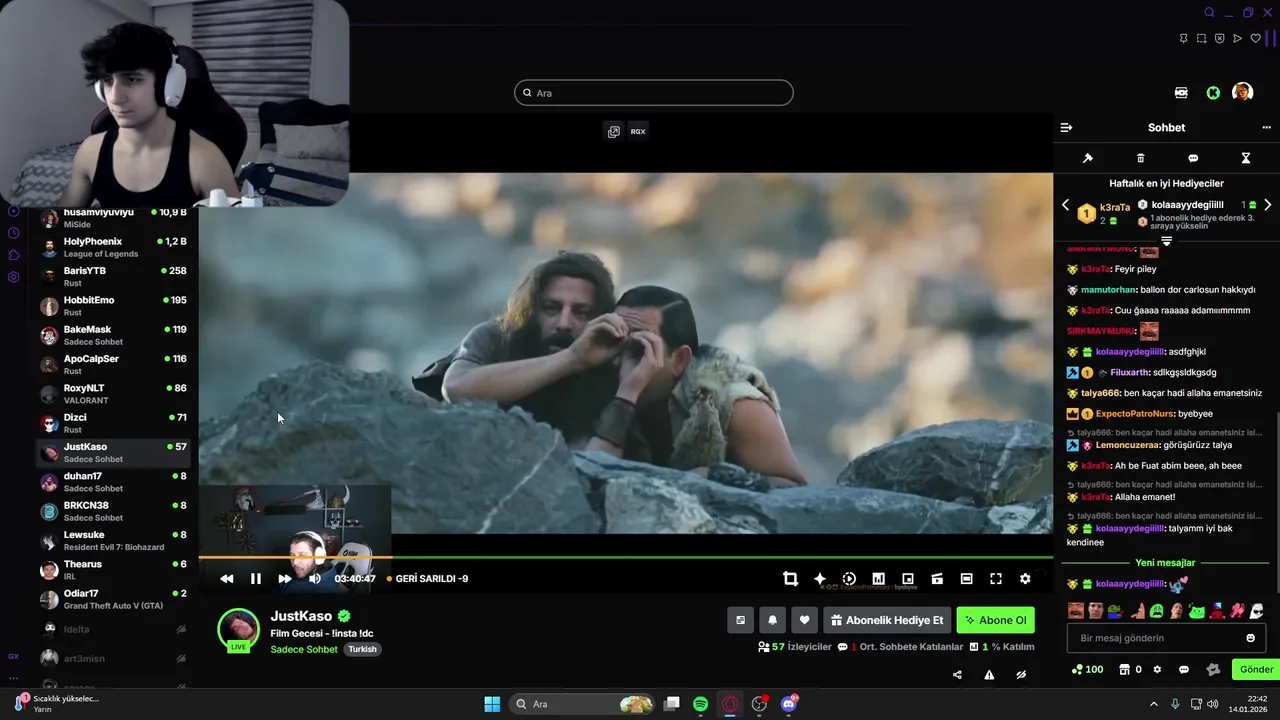Collapse the chat panel with arrow icon
1280x720 pixels.
point(1066,127)
